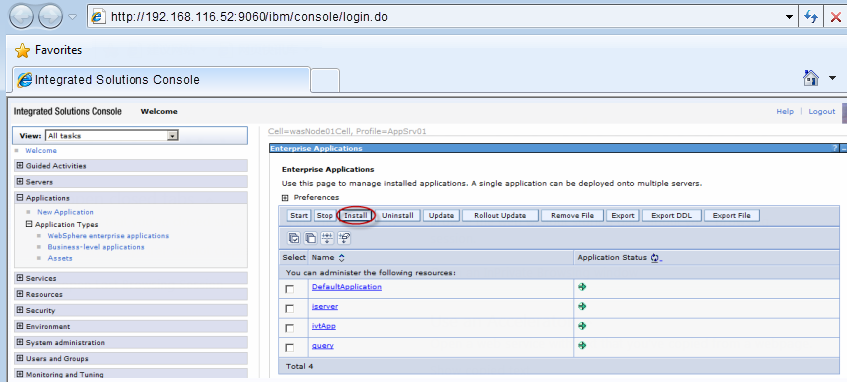The image size is (847, 382).
Task: Refresh Application Status via the refresh icon
Action: click(656, 258)
